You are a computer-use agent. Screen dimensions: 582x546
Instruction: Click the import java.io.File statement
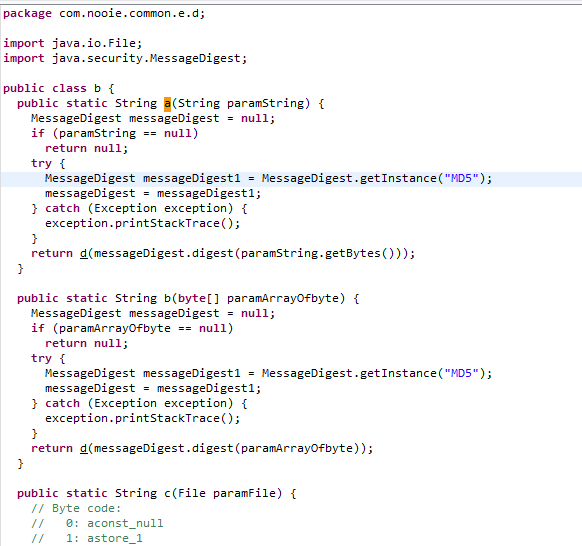(x=73, y=43)
